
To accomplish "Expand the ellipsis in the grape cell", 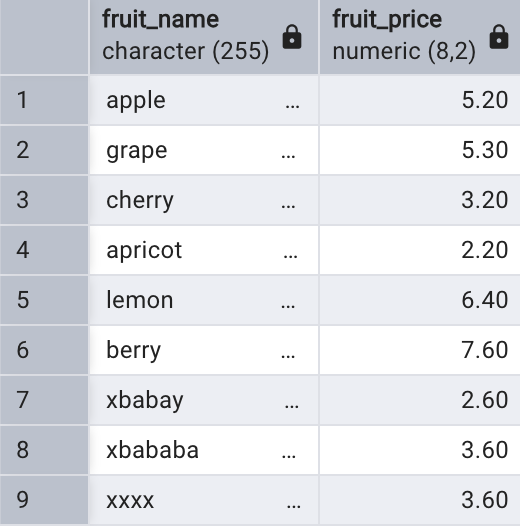I will [x=288, y=157].
